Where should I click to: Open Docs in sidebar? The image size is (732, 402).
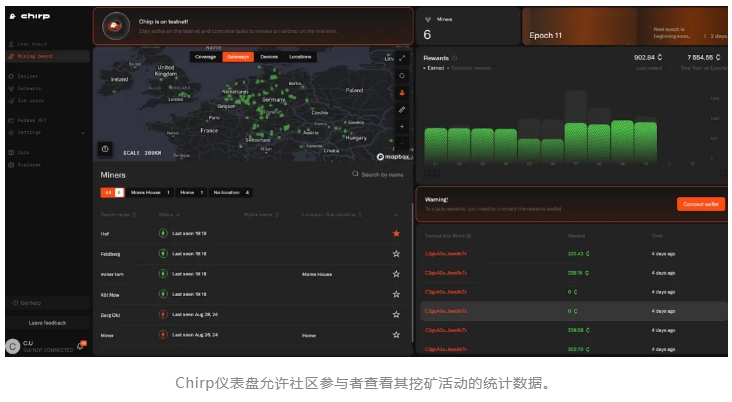tap(19, 152)
